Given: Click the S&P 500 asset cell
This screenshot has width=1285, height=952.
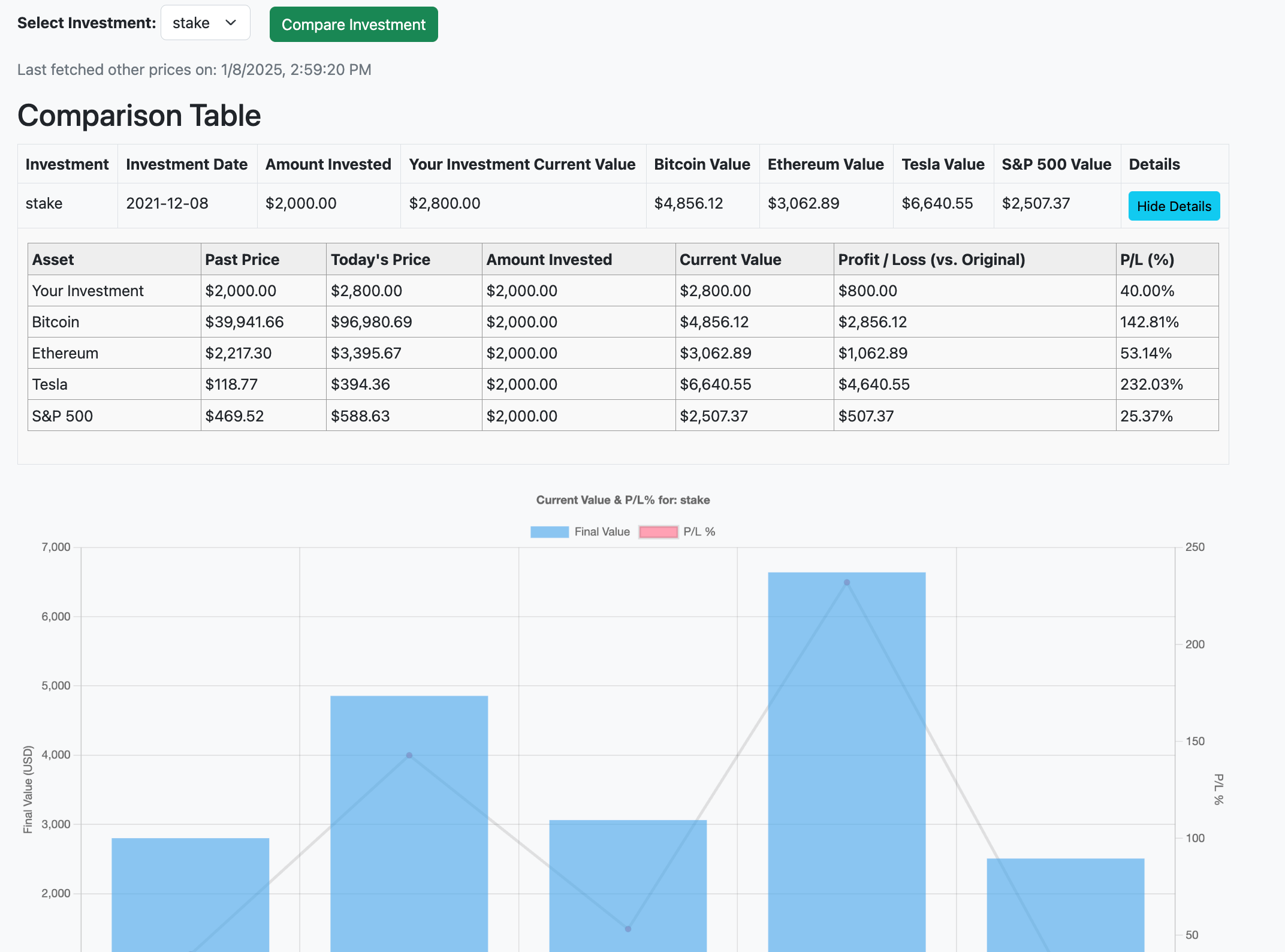Looking at the screenshot, I should click(x=63, y=416).
